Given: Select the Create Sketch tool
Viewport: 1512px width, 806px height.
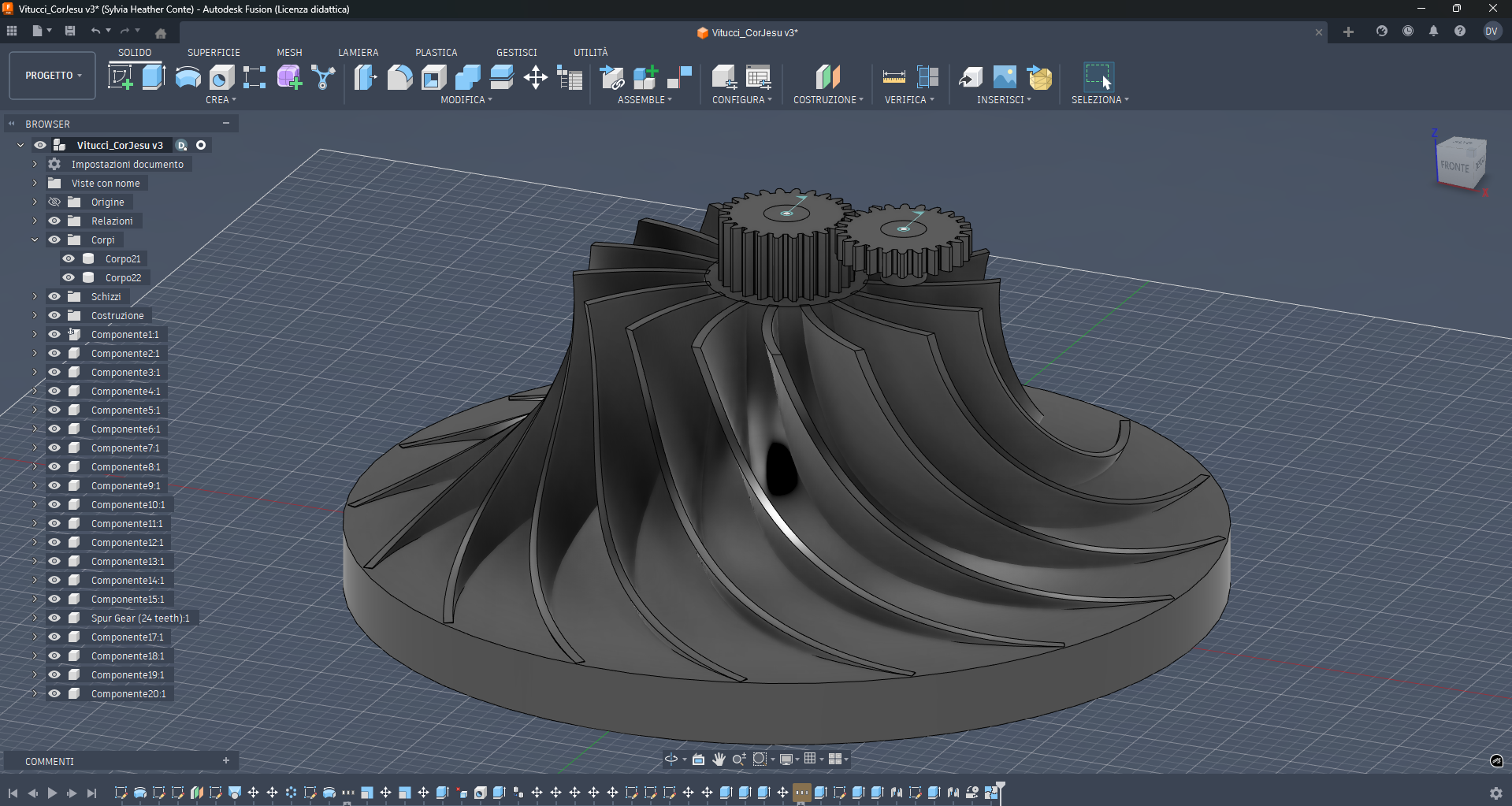Looking at the screenshot, I should (122, 76).
